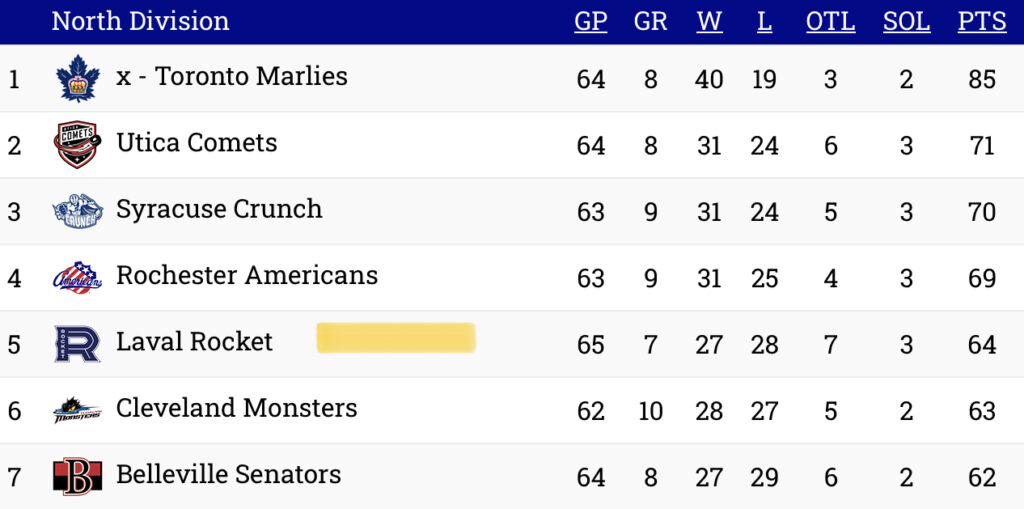Image resolution: width=1024 pixels, height=509 pixels.
Task: Click the yellow highlight beside Laval Rocket
Action: point(396,338)
